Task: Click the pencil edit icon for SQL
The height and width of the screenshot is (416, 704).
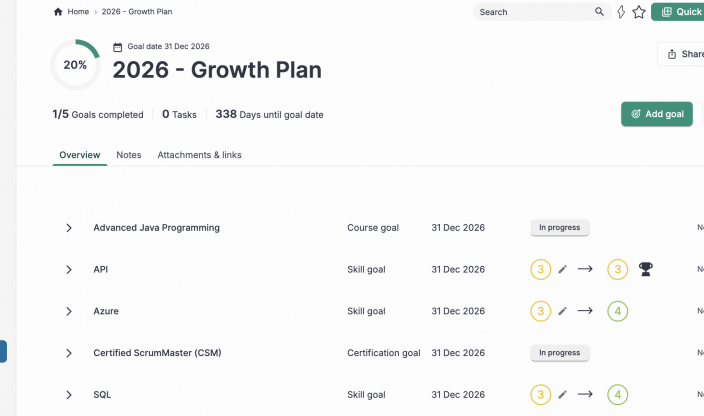Action: click(x=563, y=395)
